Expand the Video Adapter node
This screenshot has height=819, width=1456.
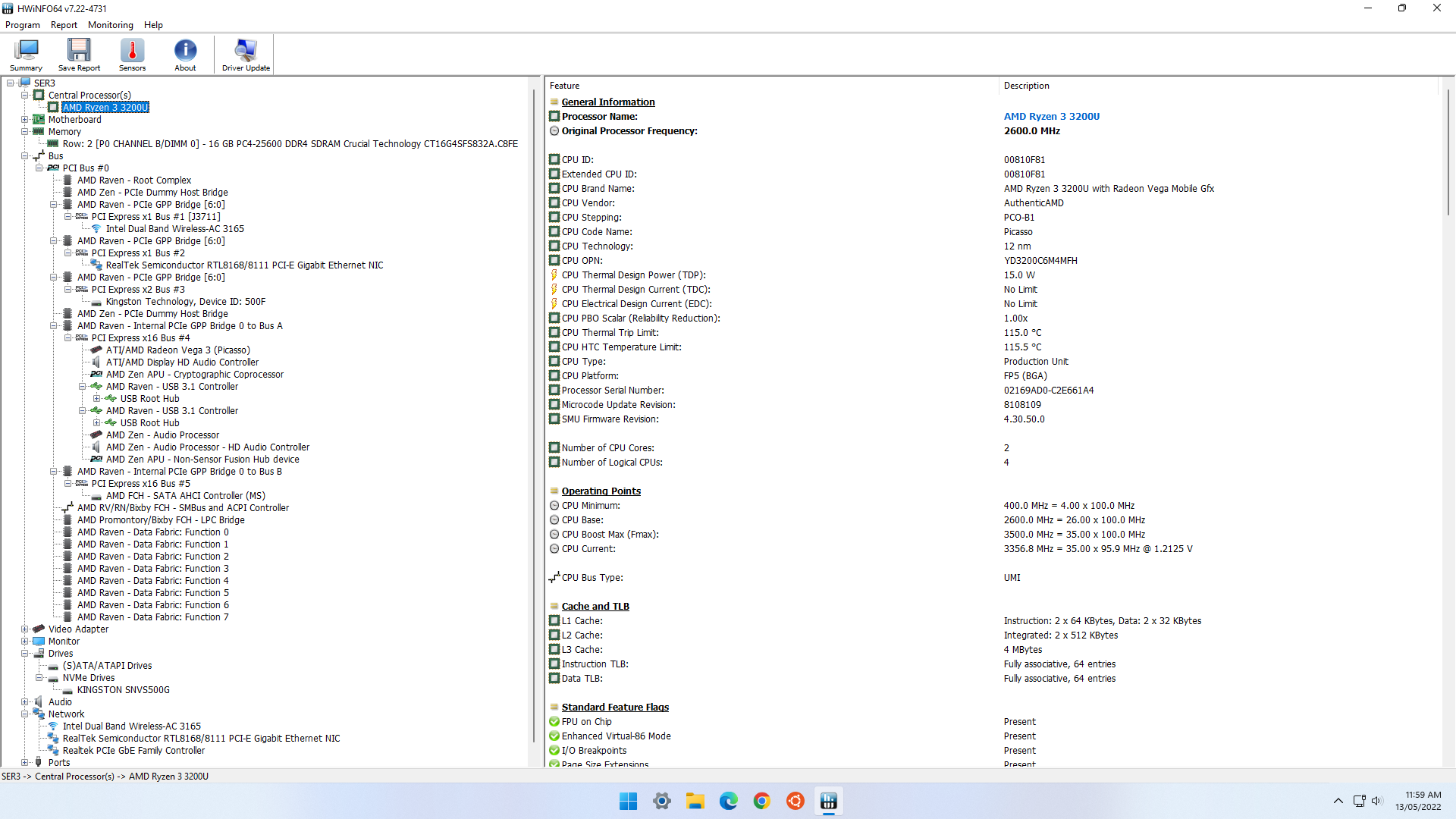point(25,629)
